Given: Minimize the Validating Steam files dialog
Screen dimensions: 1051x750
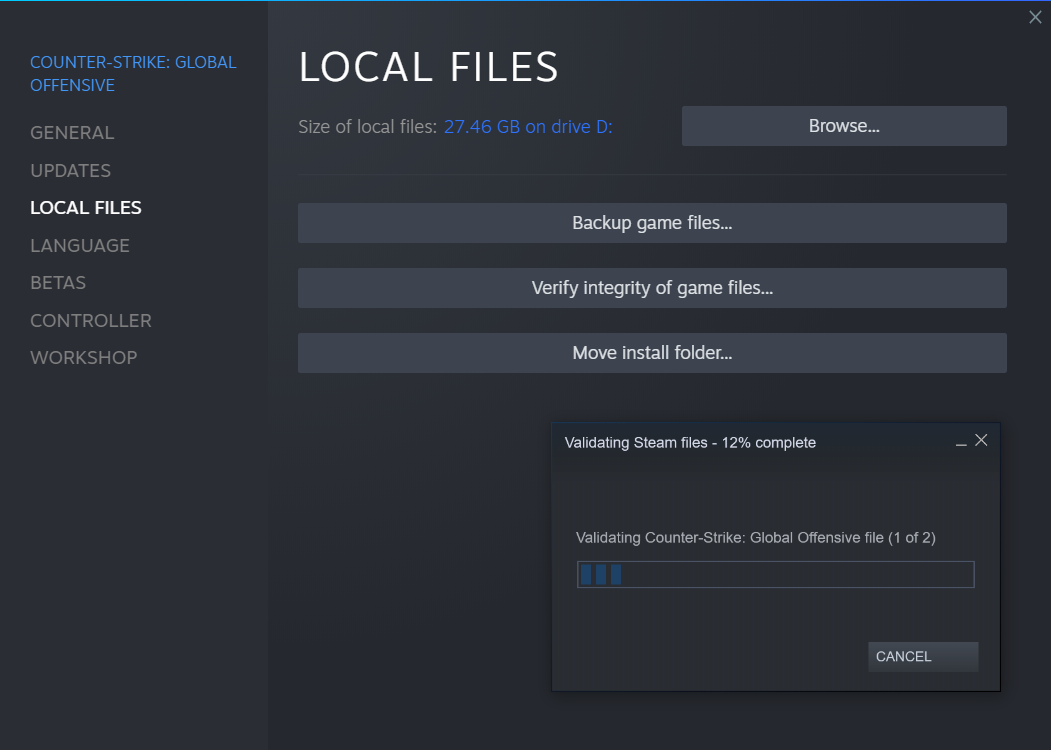Looking at the screenshot, I should pyautogui.click(x=961, y=442).
